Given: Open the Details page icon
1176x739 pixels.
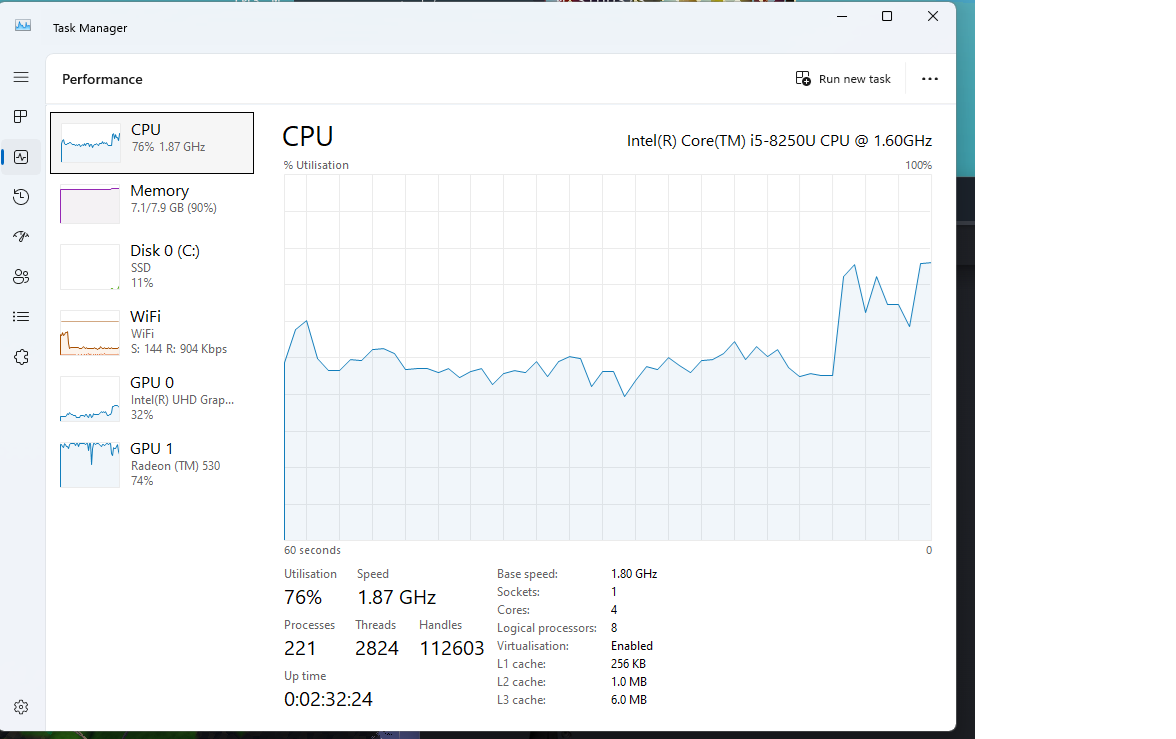Looking at the screenshot, I should point(21,317).
